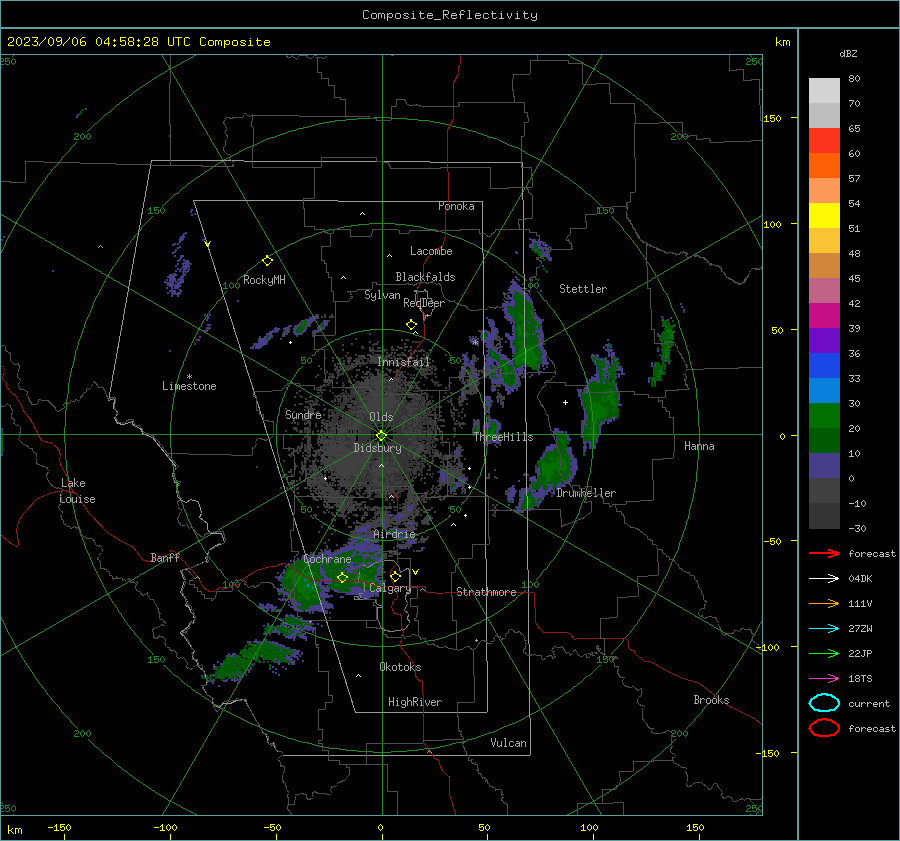Click the Sundre city label
The image size is (900, 841).
pos(303,414)
